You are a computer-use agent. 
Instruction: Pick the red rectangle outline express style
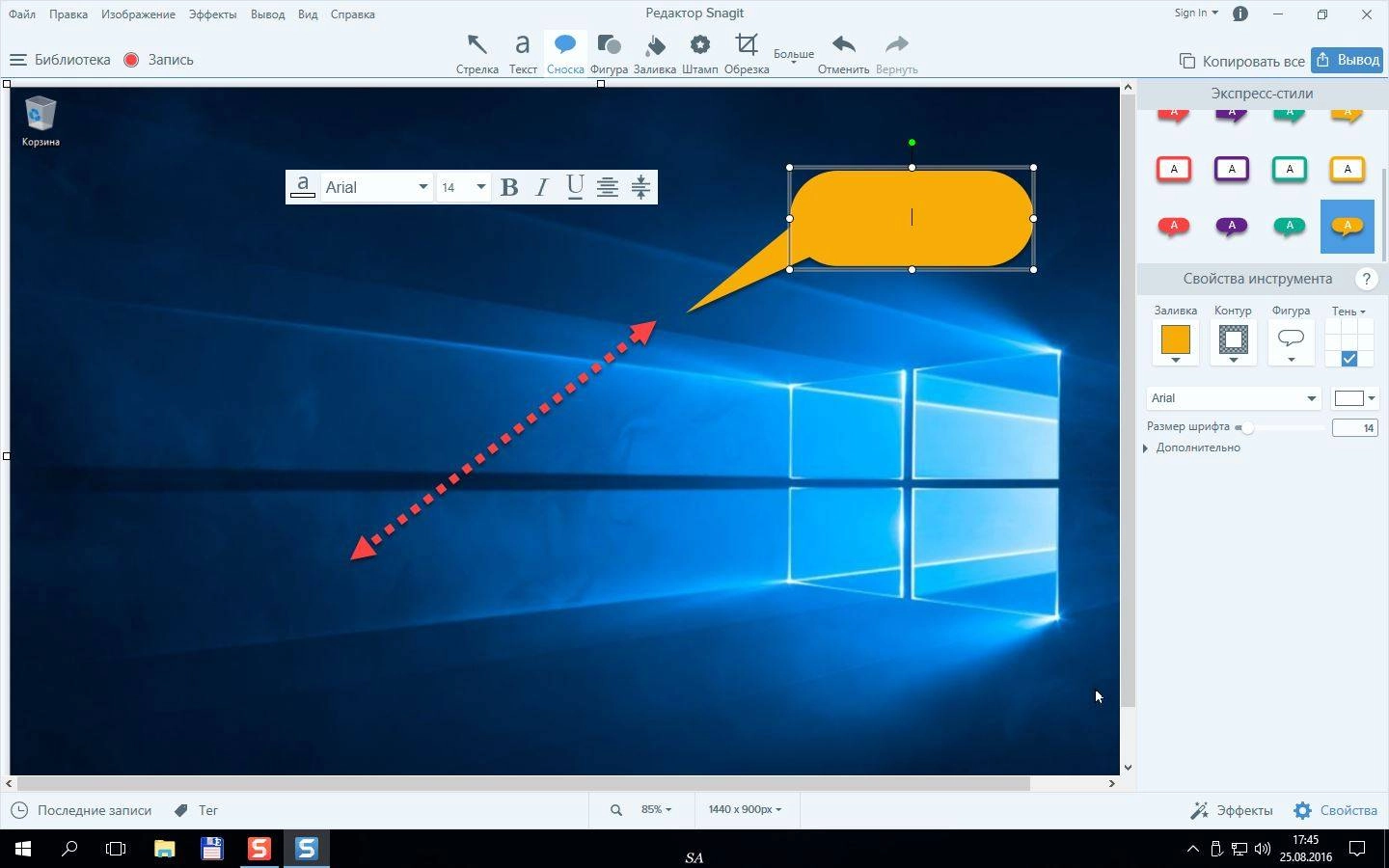coord(1174,169)
